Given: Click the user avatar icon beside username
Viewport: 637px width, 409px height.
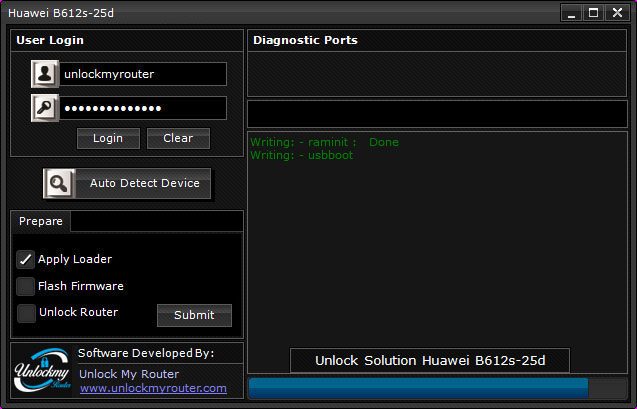Looking at the screenshot, I should coord(45,74).
